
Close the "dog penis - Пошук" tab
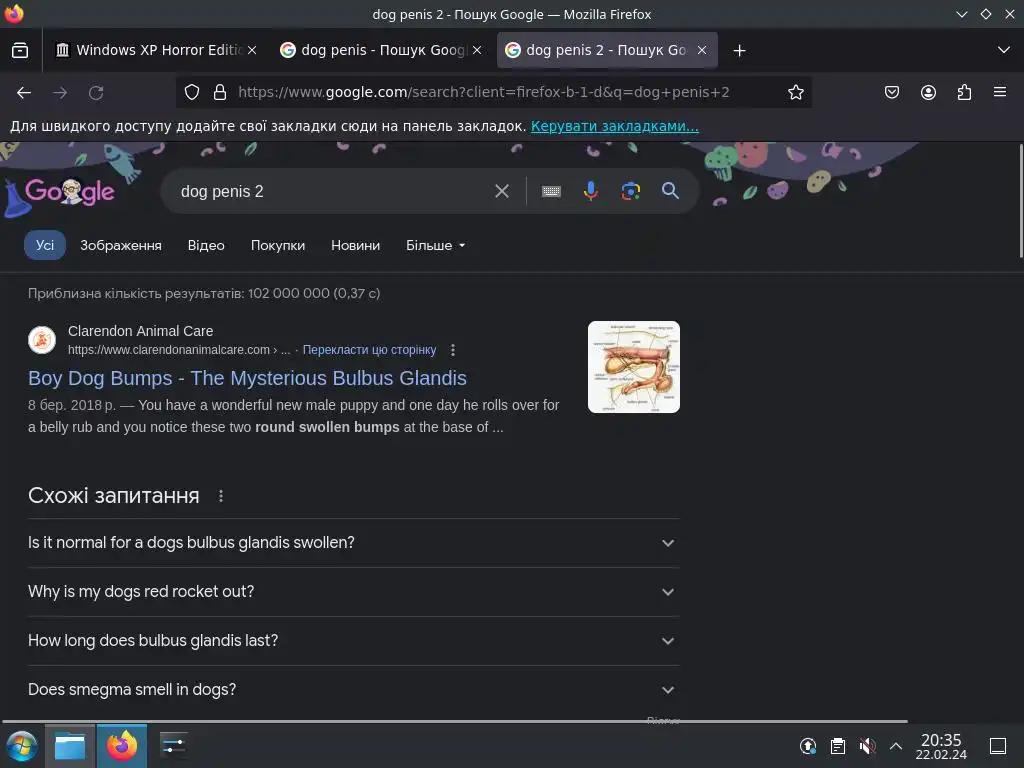(x=477, y=50)
